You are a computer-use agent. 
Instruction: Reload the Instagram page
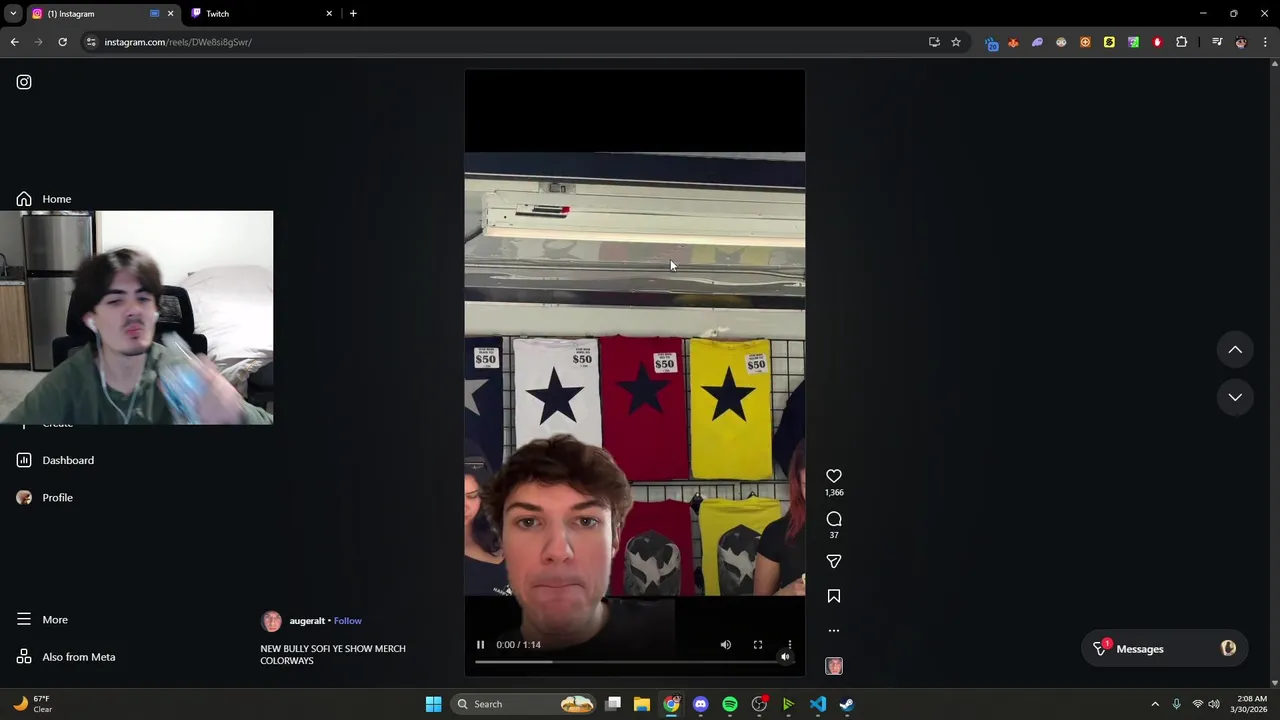[62, 42]
